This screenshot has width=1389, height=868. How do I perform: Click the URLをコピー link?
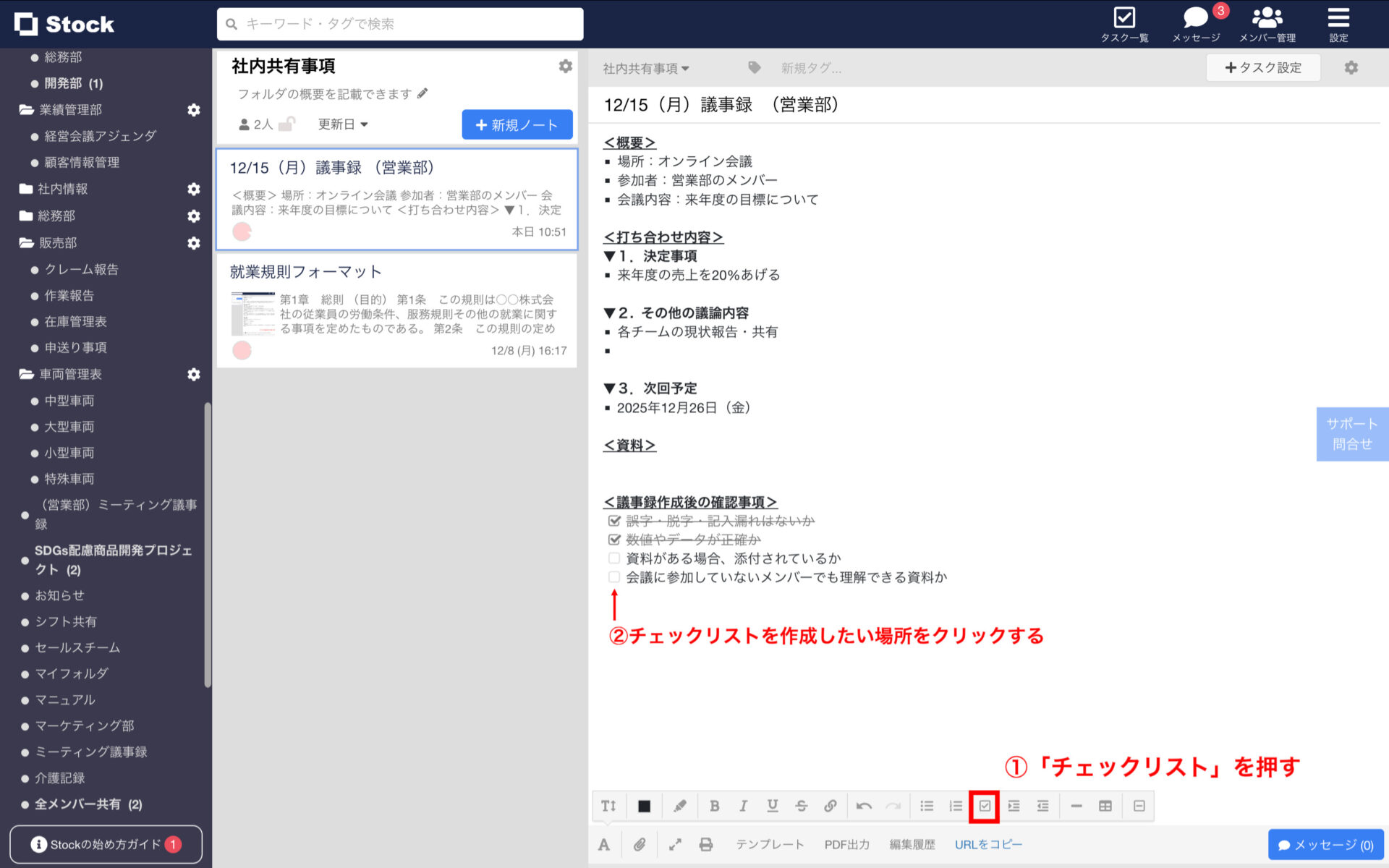click(x=989, y=843)
